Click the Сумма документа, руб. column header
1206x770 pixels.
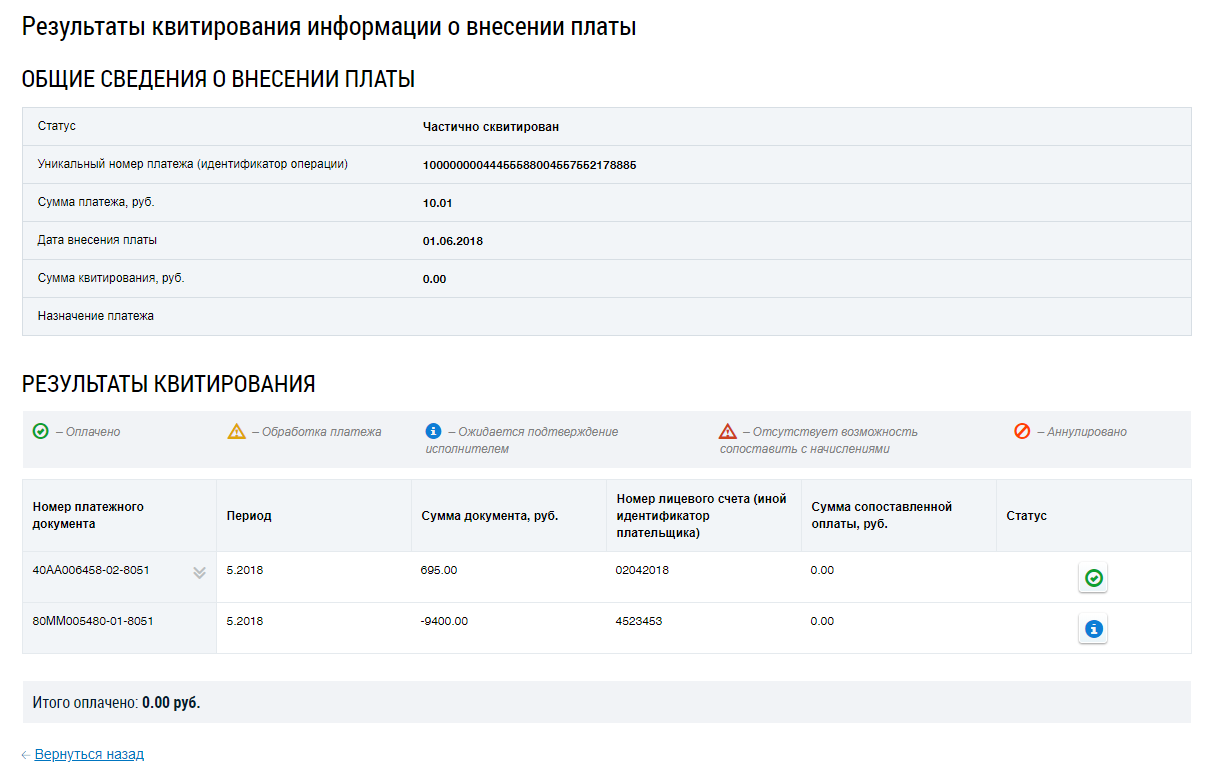[489, 516]
